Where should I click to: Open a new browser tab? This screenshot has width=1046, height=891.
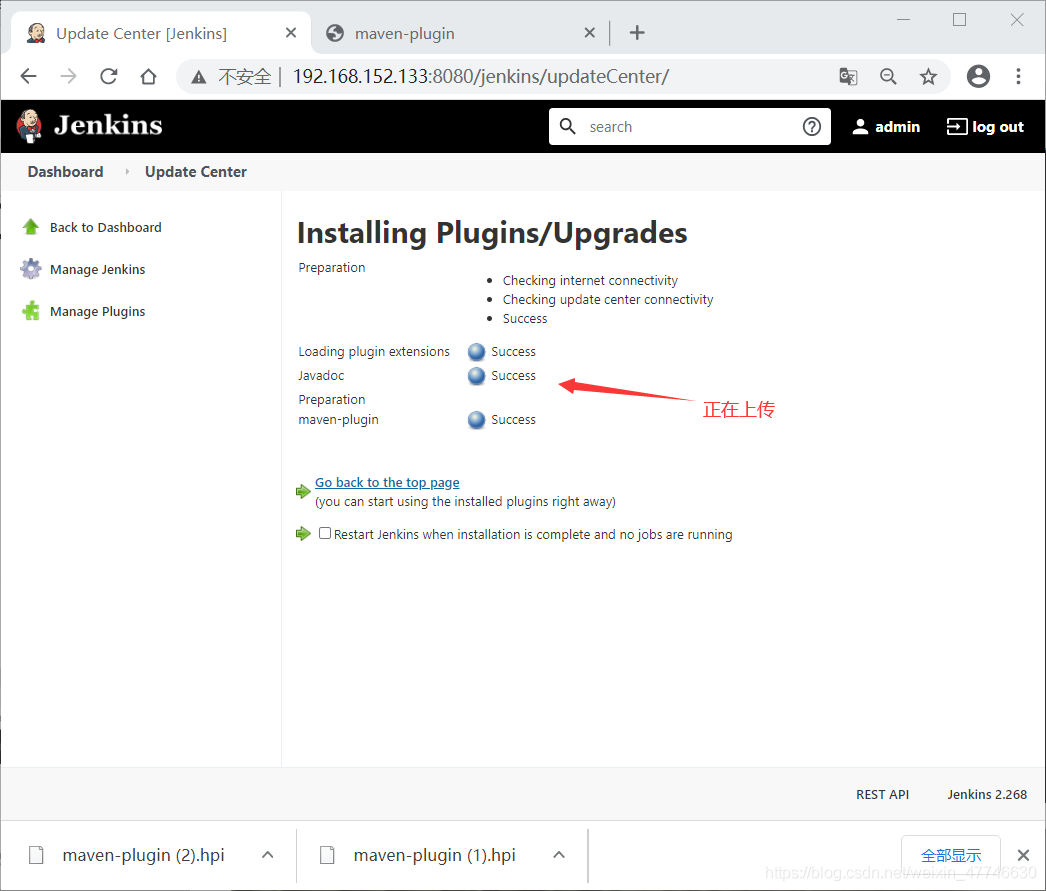pos(637,33)
